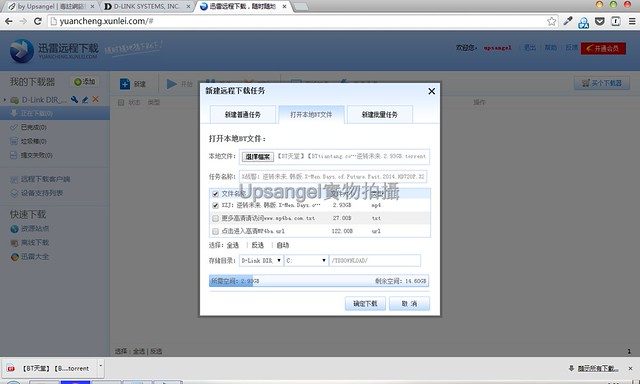Check the www.mp4ba.com.txt file checkbox
Screen dimensions: 640x384
click(x=216, y=218)
